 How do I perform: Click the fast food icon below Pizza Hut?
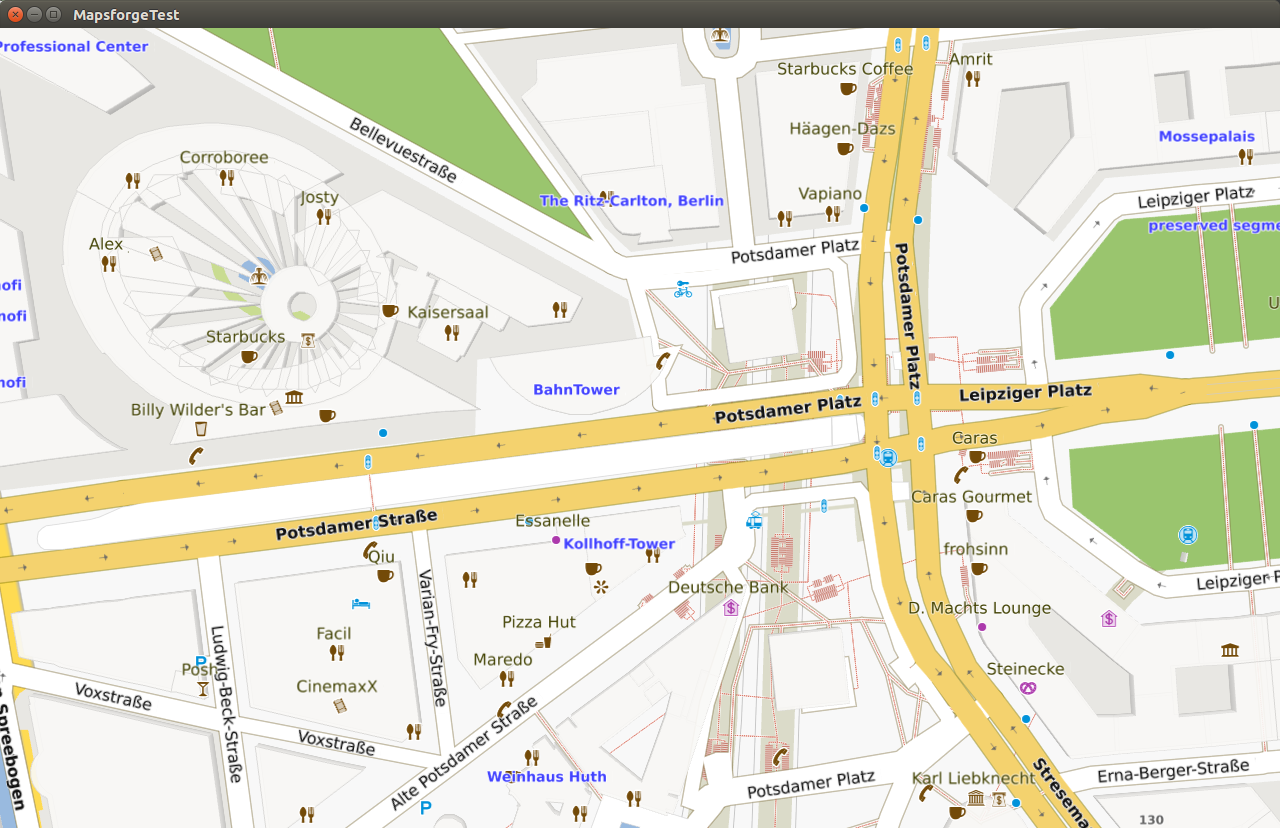[x=543, y=641]
